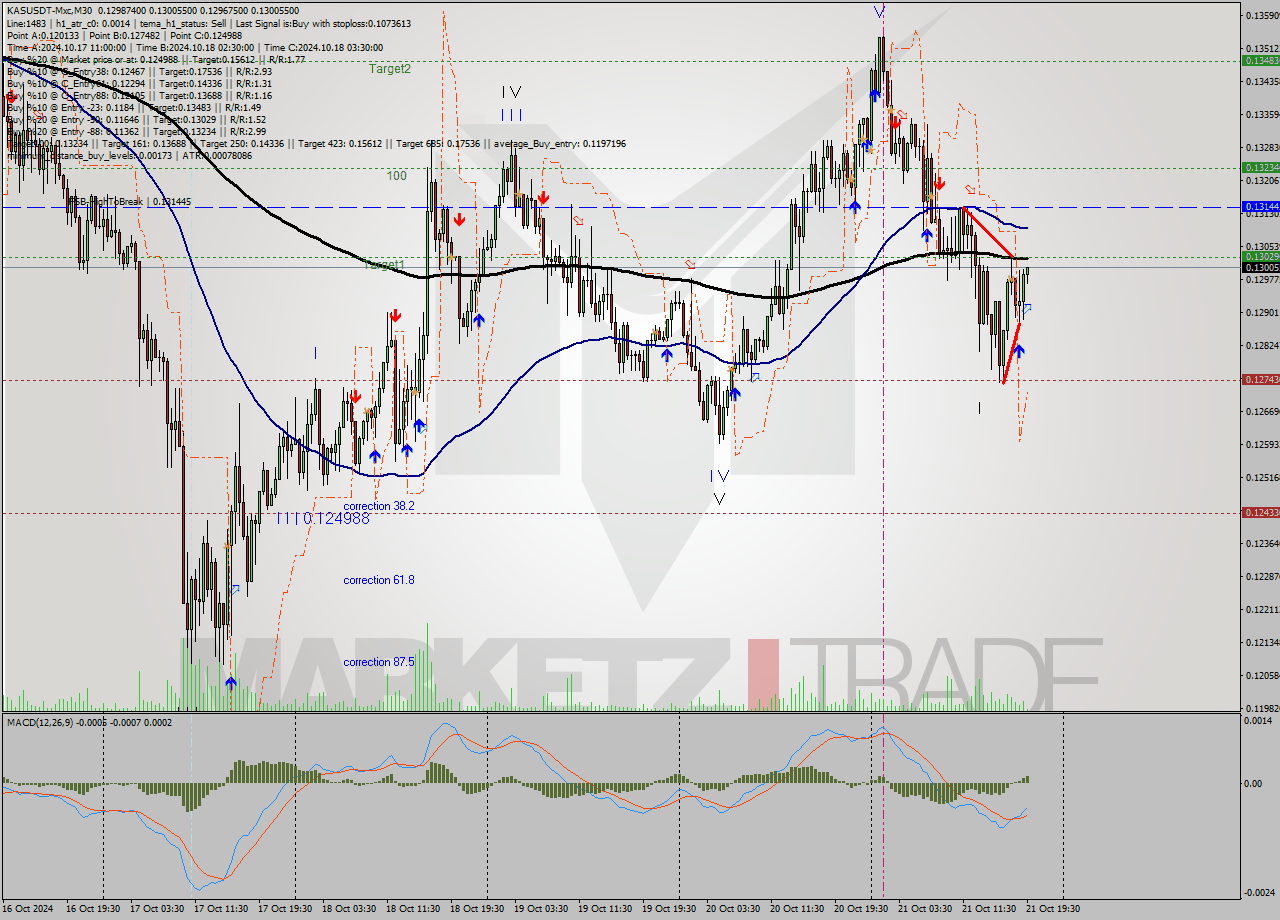Click the 0.11982 price axis value
This screenshot has height=920, width=1280.
(x=1262, y=708)
